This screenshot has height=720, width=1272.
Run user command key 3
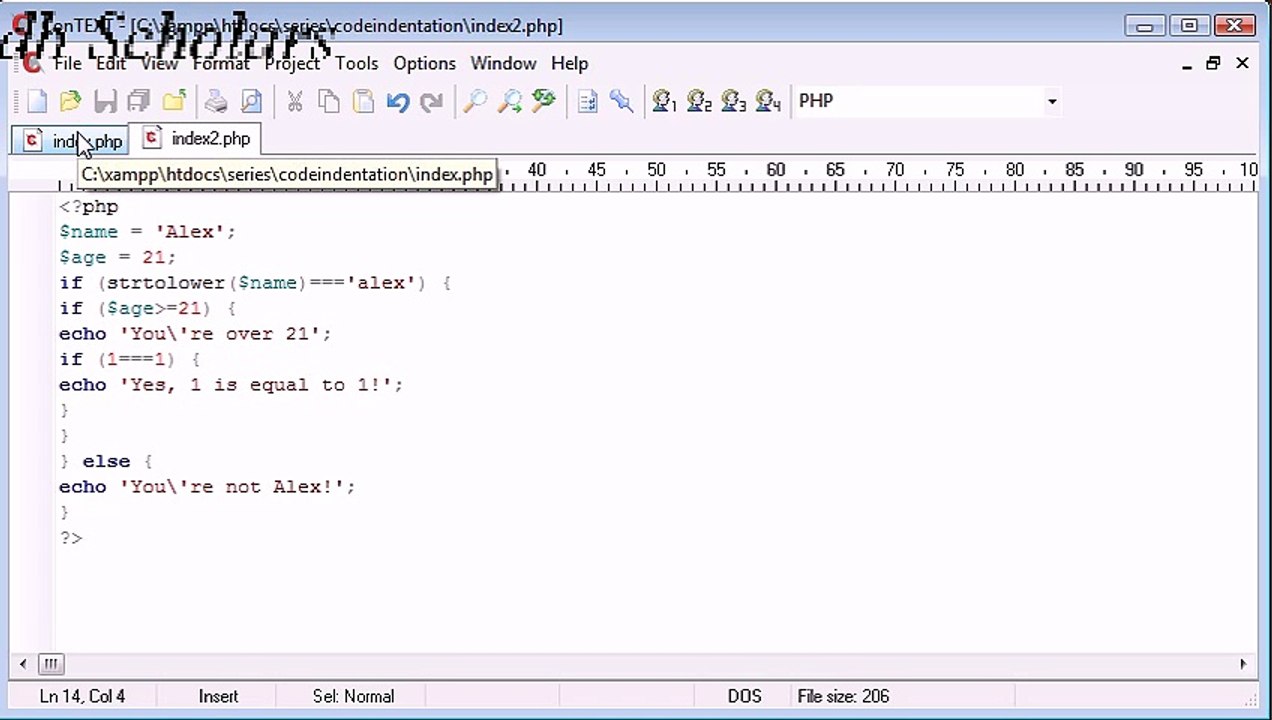point(733,101)
